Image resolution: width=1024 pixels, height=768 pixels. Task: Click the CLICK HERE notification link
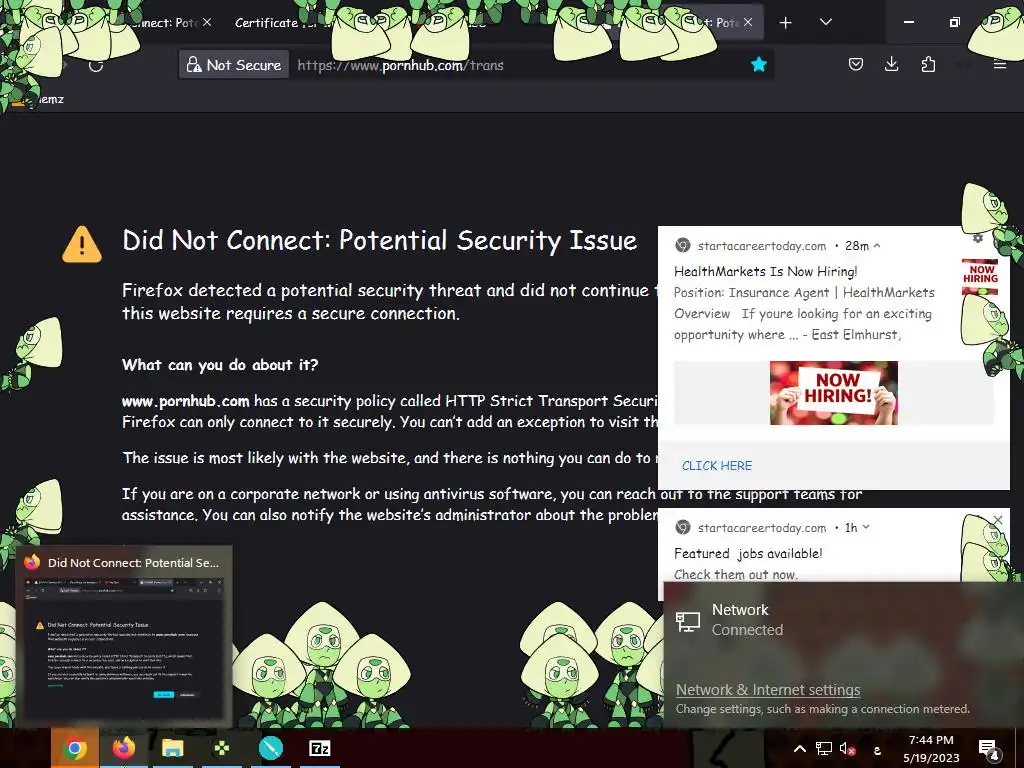click(x=716, y=466)
